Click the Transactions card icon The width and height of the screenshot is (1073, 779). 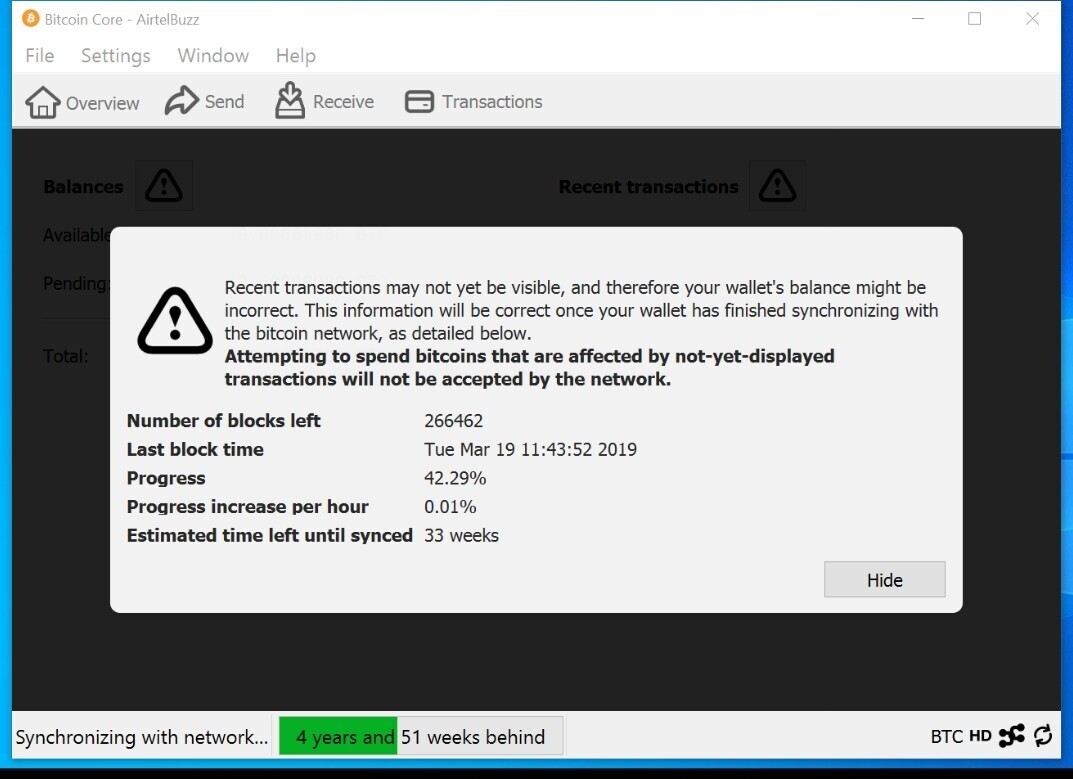click(x=419, y=102)
